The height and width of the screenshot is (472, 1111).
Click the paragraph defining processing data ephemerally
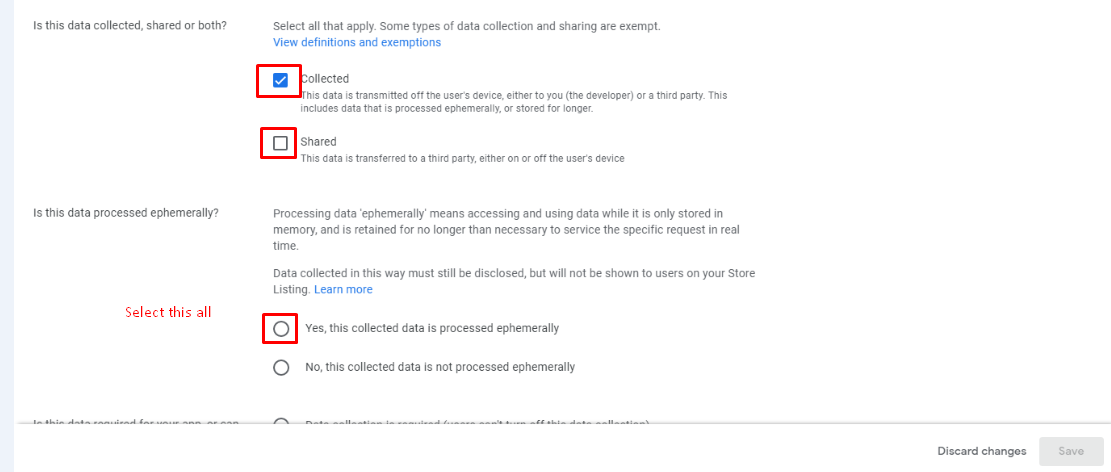(507, 230)
